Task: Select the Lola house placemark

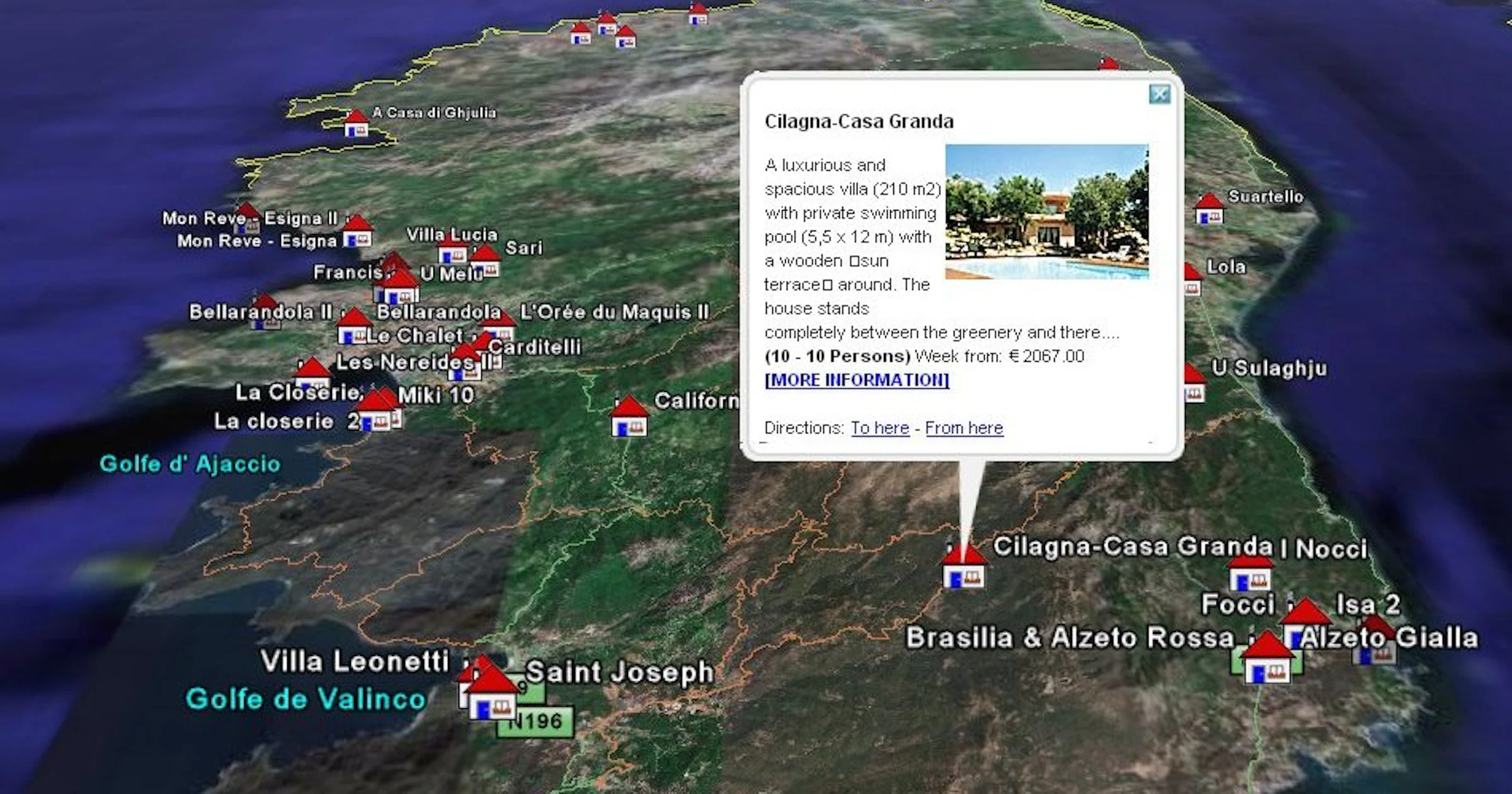Action: pyautogui.click(x=1192, y=280)
